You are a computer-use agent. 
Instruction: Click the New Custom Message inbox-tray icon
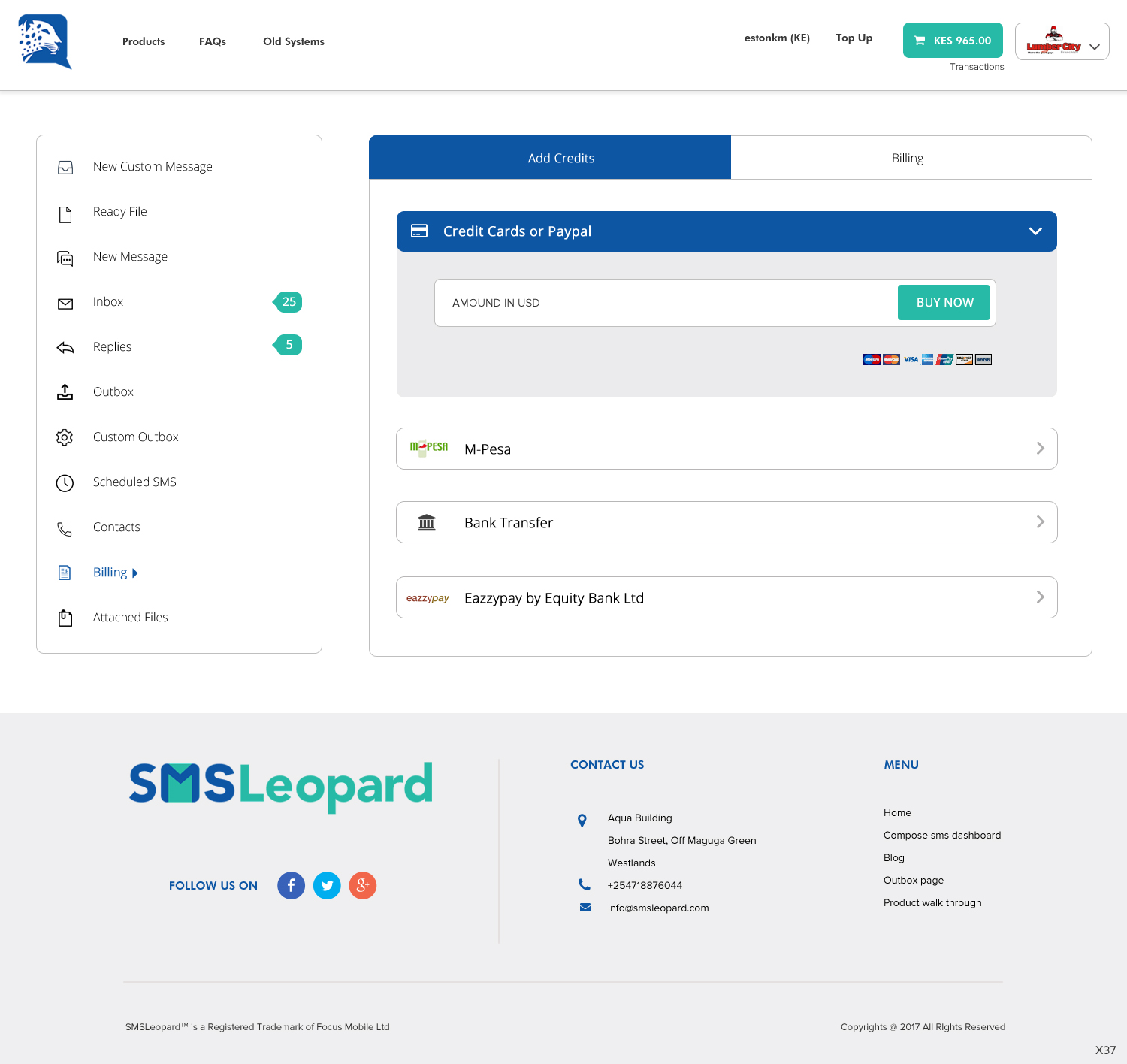click(x=65, y=168)
